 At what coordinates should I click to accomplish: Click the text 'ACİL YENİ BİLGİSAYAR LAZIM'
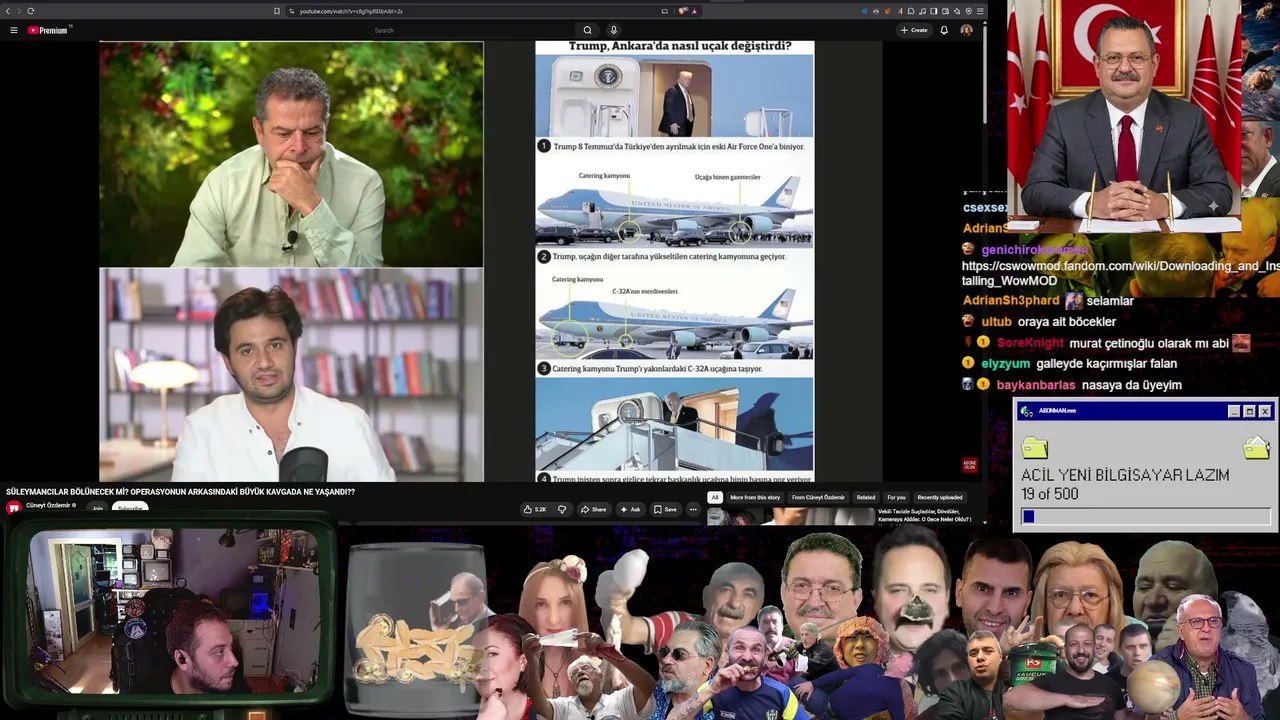point(1125,476)
